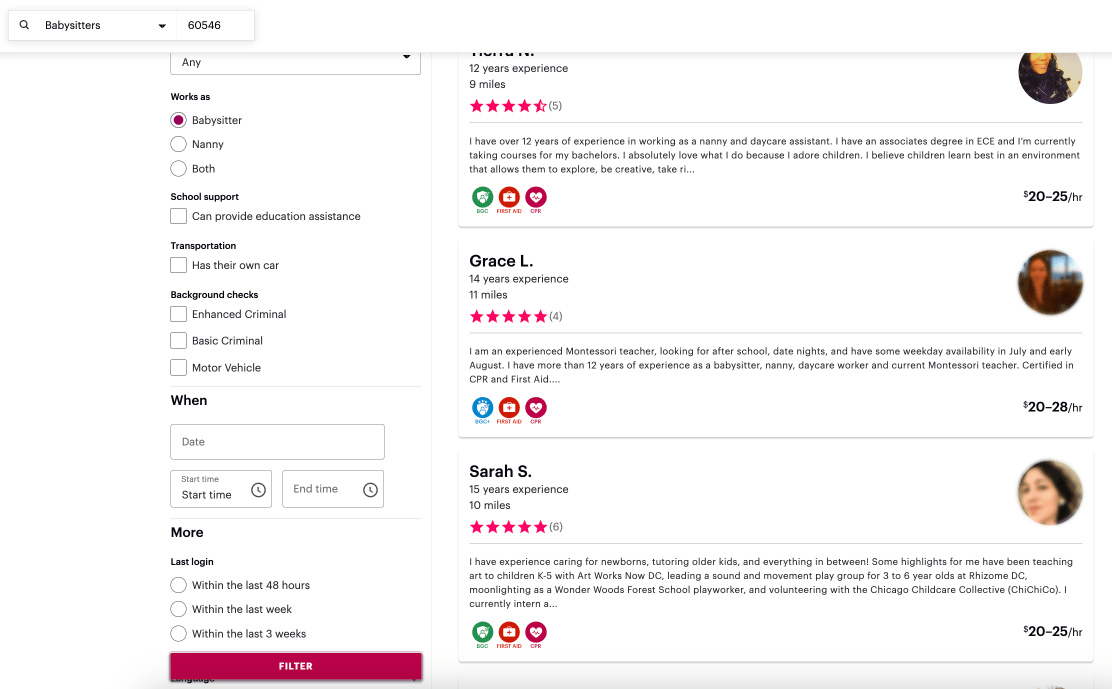Click the FIRST AID badge on Sarah S.'s profile
This screenshot has height=689, width=1112.
509,633
